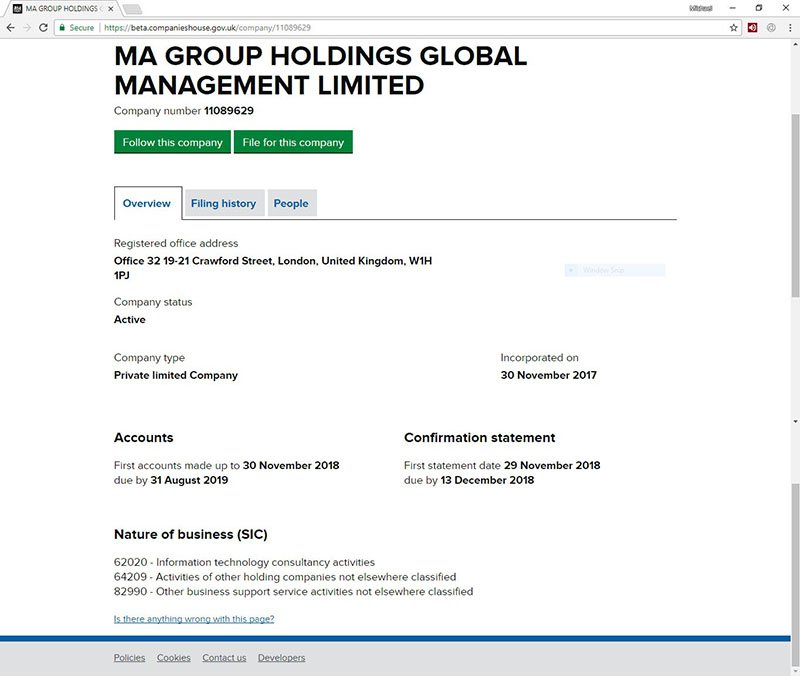Viewport: 800px width, 676px height.
Task: Open the red extension icon in toolbar
Action: pyautogui.click(x=753, y=28)
